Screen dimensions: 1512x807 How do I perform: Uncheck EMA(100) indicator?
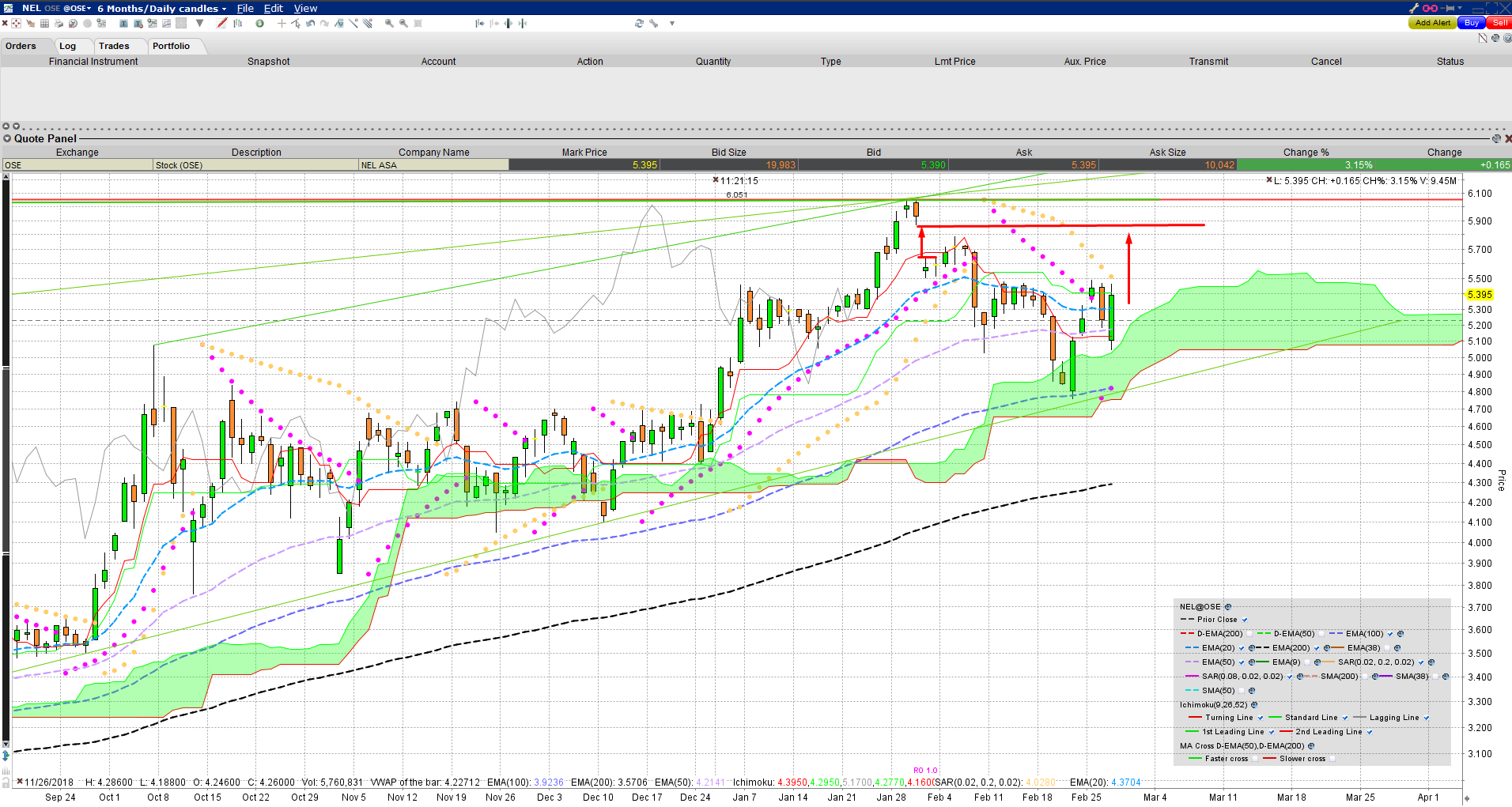[x=1390, y=634]
